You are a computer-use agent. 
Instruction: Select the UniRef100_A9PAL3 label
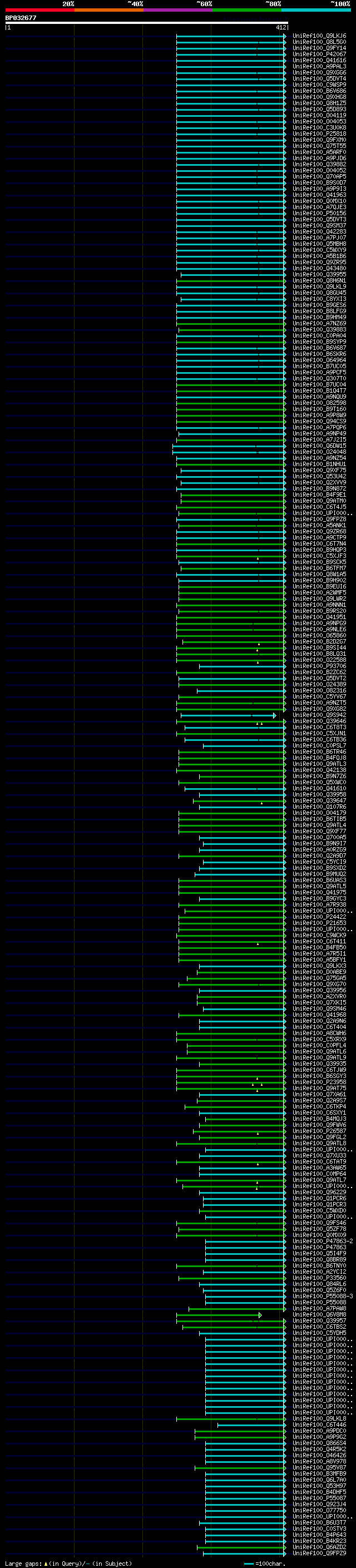[x=319, y=66]
